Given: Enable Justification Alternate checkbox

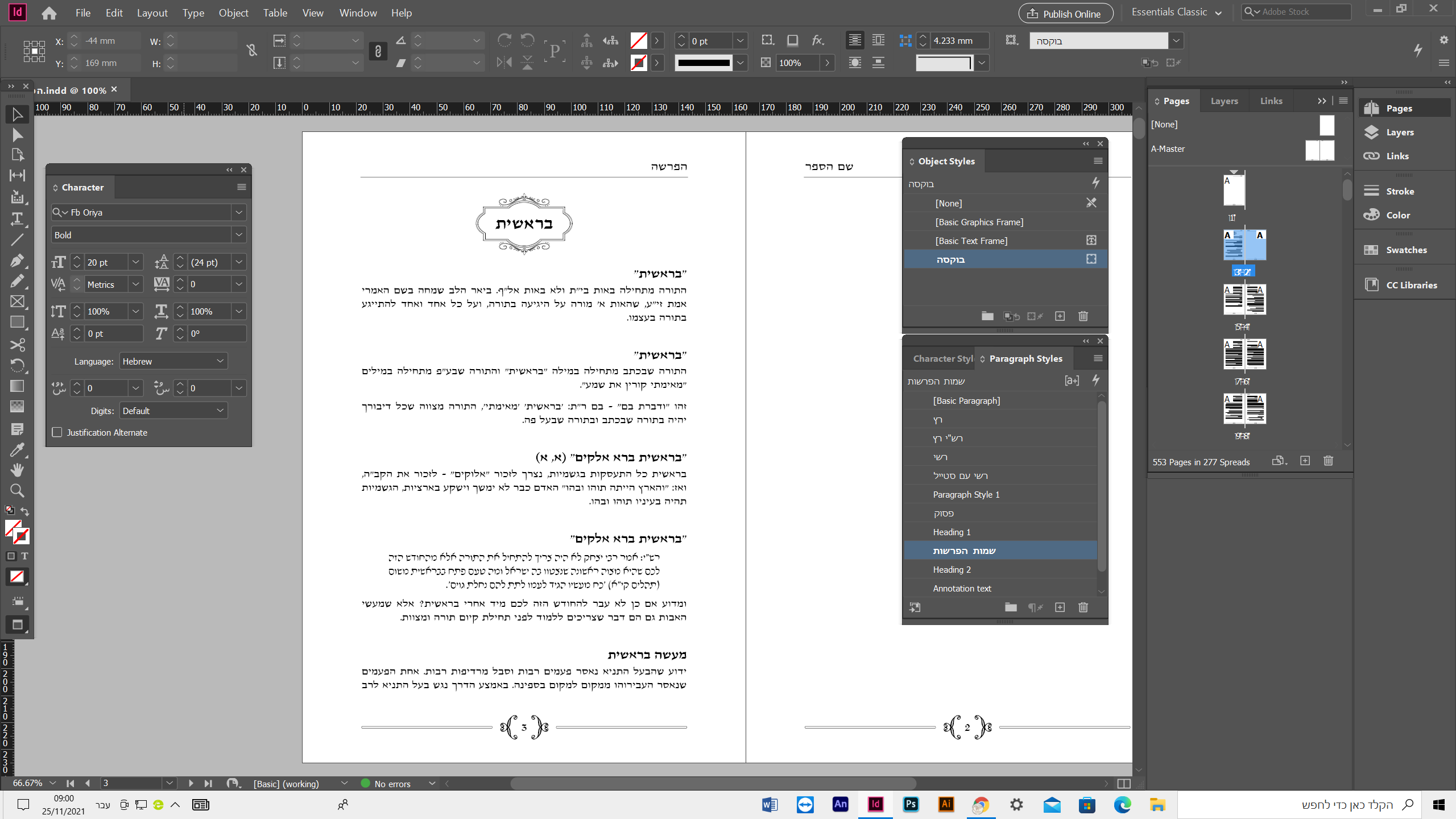Looking at the screenshot, I should (57, 432).
